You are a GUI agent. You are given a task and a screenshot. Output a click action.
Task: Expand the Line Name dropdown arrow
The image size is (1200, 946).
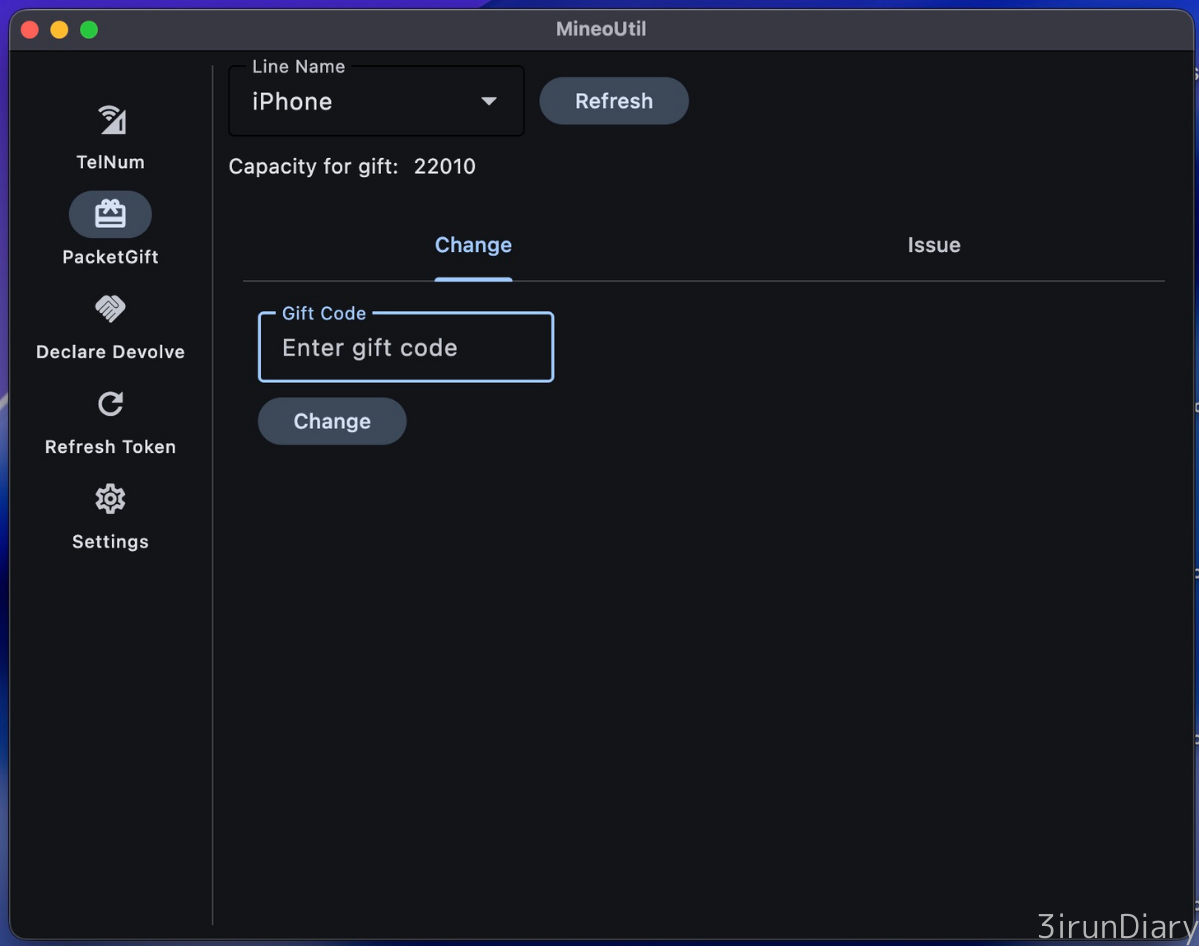click(489, 101)
